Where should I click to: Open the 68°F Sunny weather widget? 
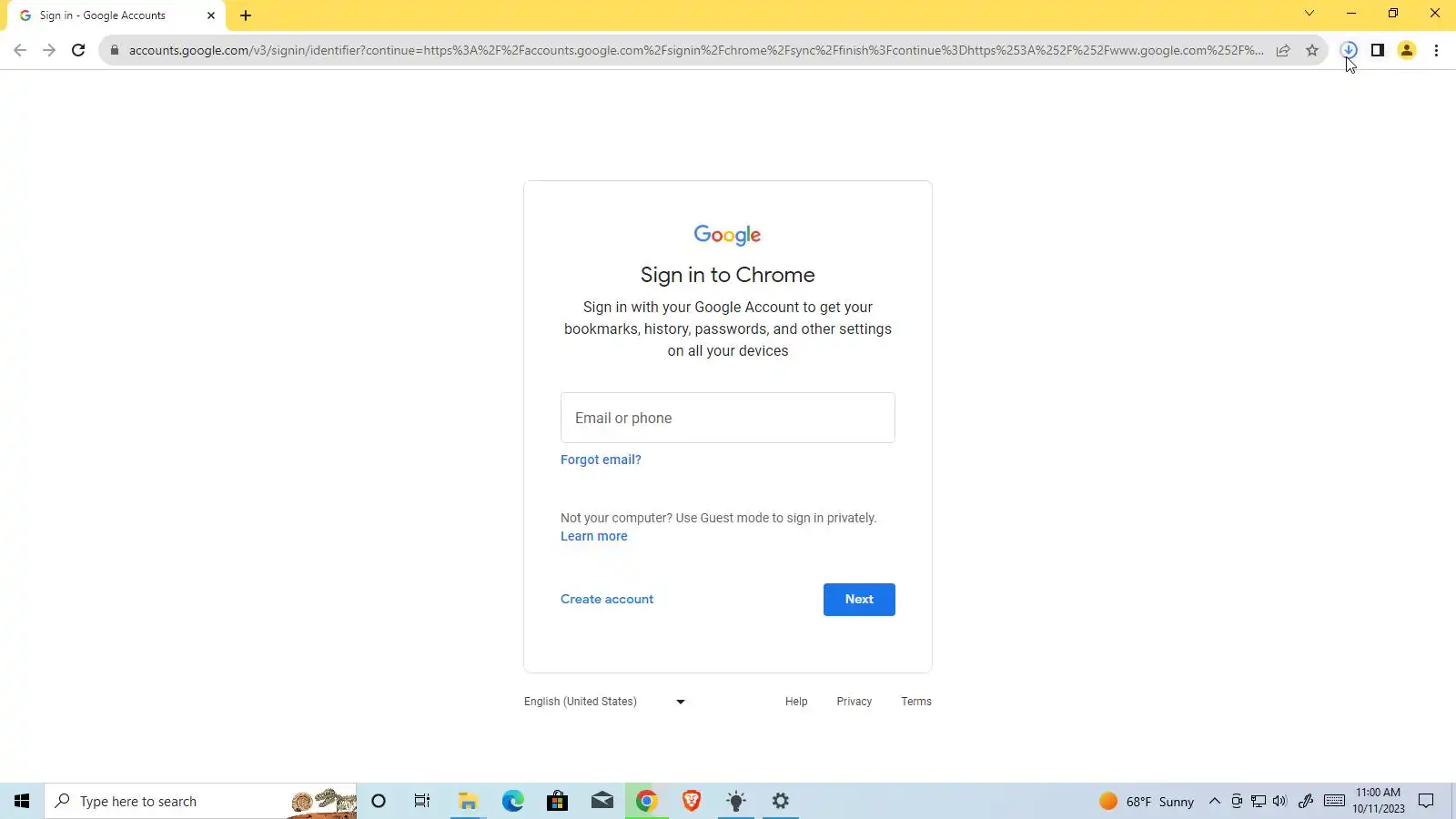click(1147, 802)
